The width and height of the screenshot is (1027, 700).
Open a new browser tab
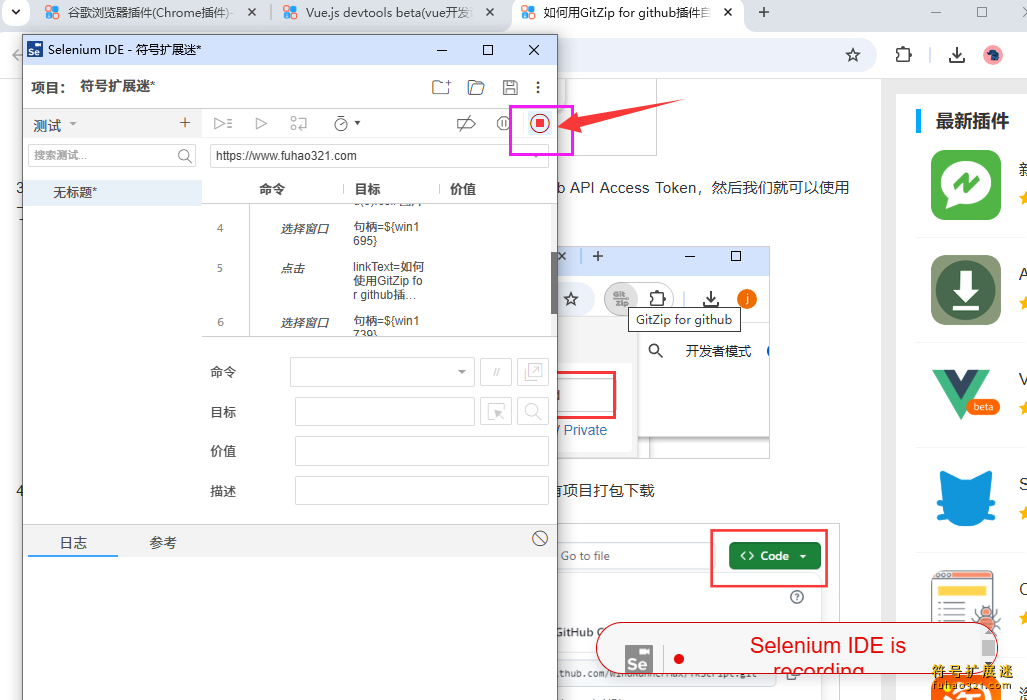[x=764, y=12]
